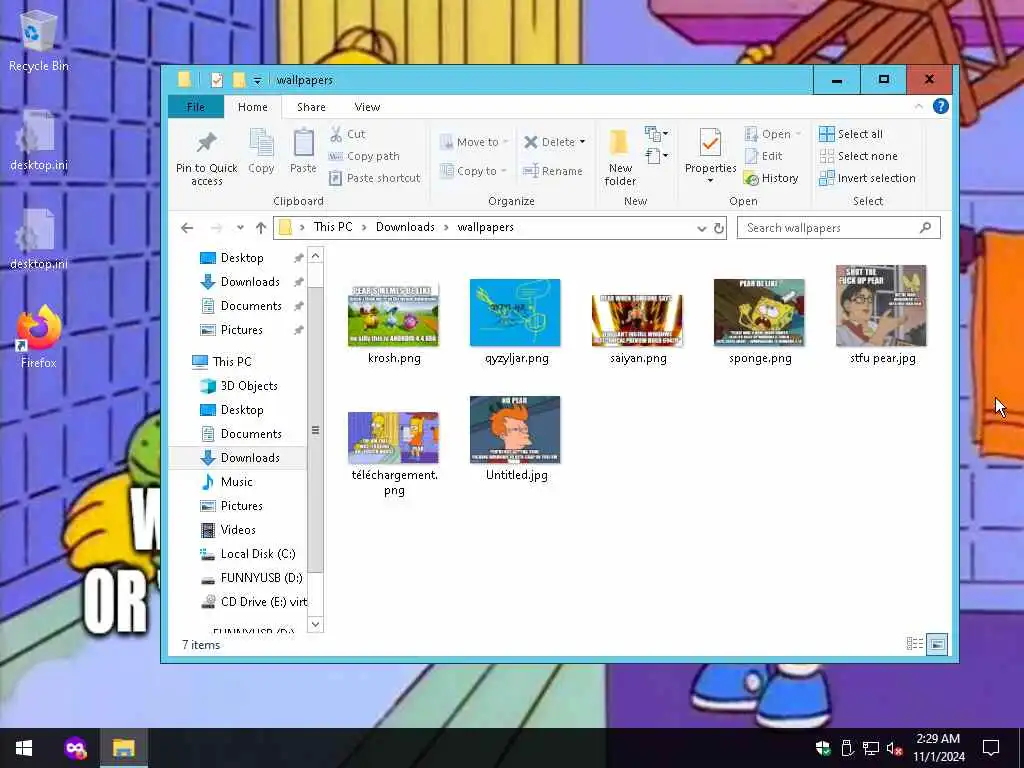Click the muted volume tray icon
This screenshot has height=768, width=1024.
893,748
